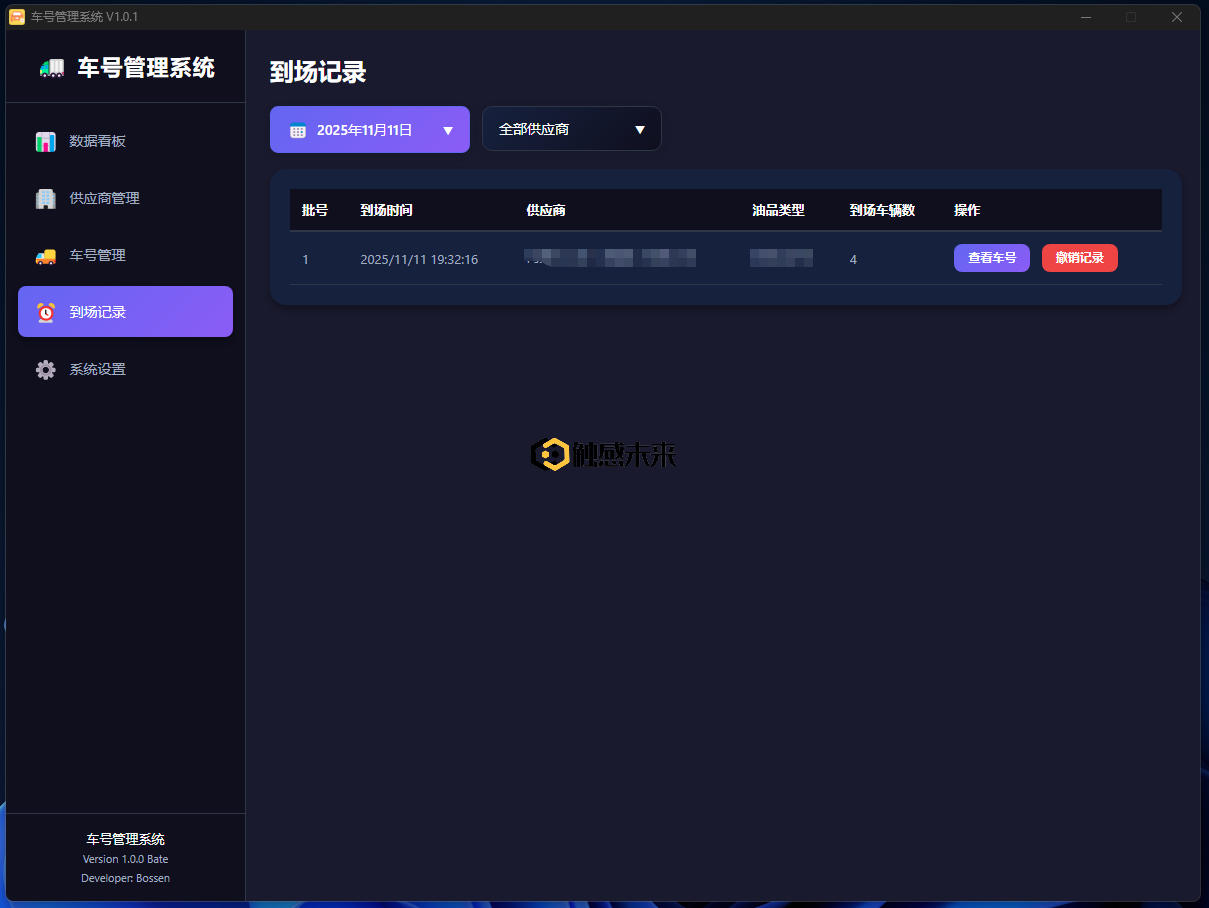The width and height of the screenshot is (1209, 908).
Task: Click the green truck logo in sidebar header
Action: point(50,66)
